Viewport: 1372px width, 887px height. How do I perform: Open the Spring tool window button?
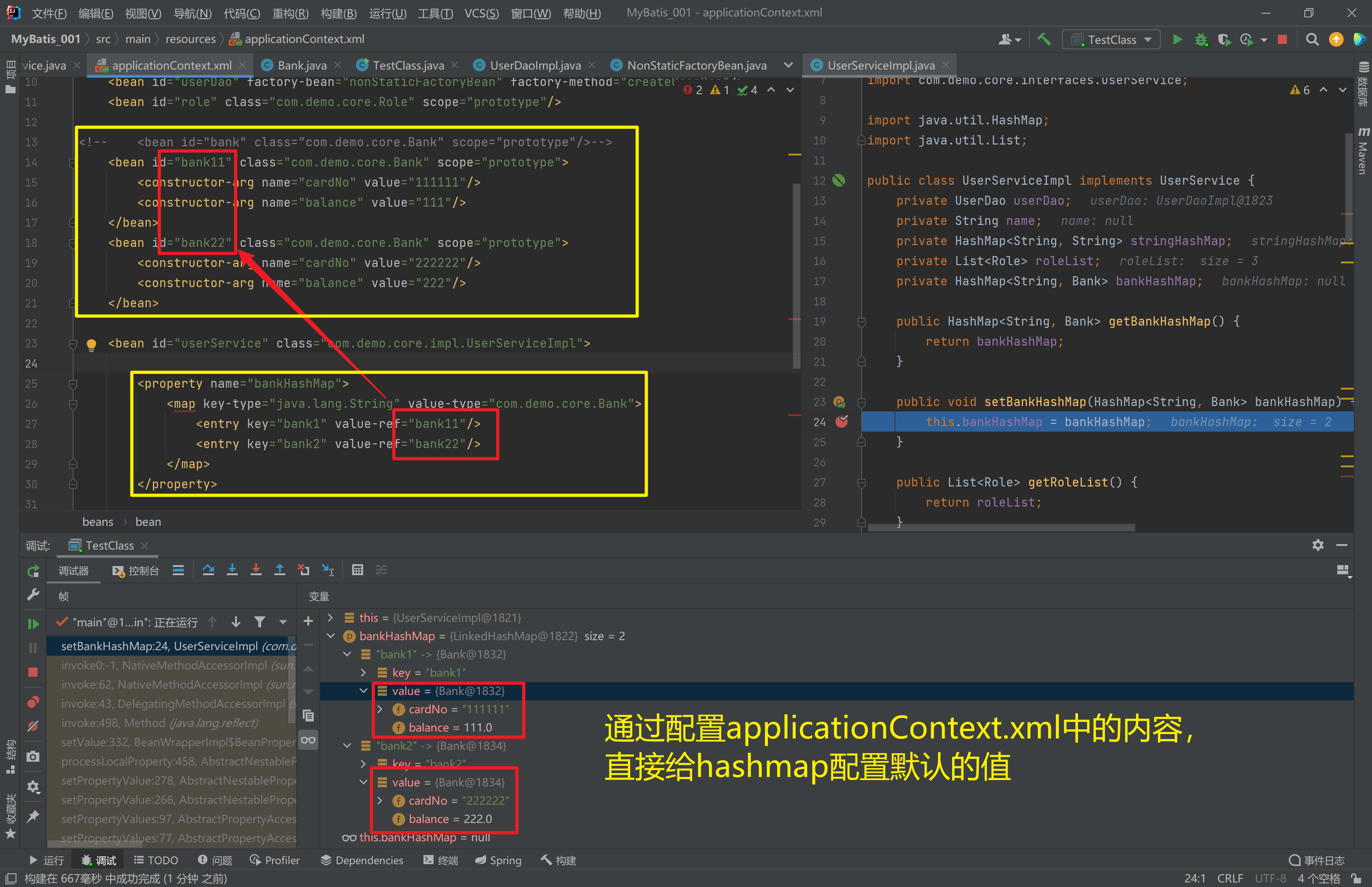(498, 860)
